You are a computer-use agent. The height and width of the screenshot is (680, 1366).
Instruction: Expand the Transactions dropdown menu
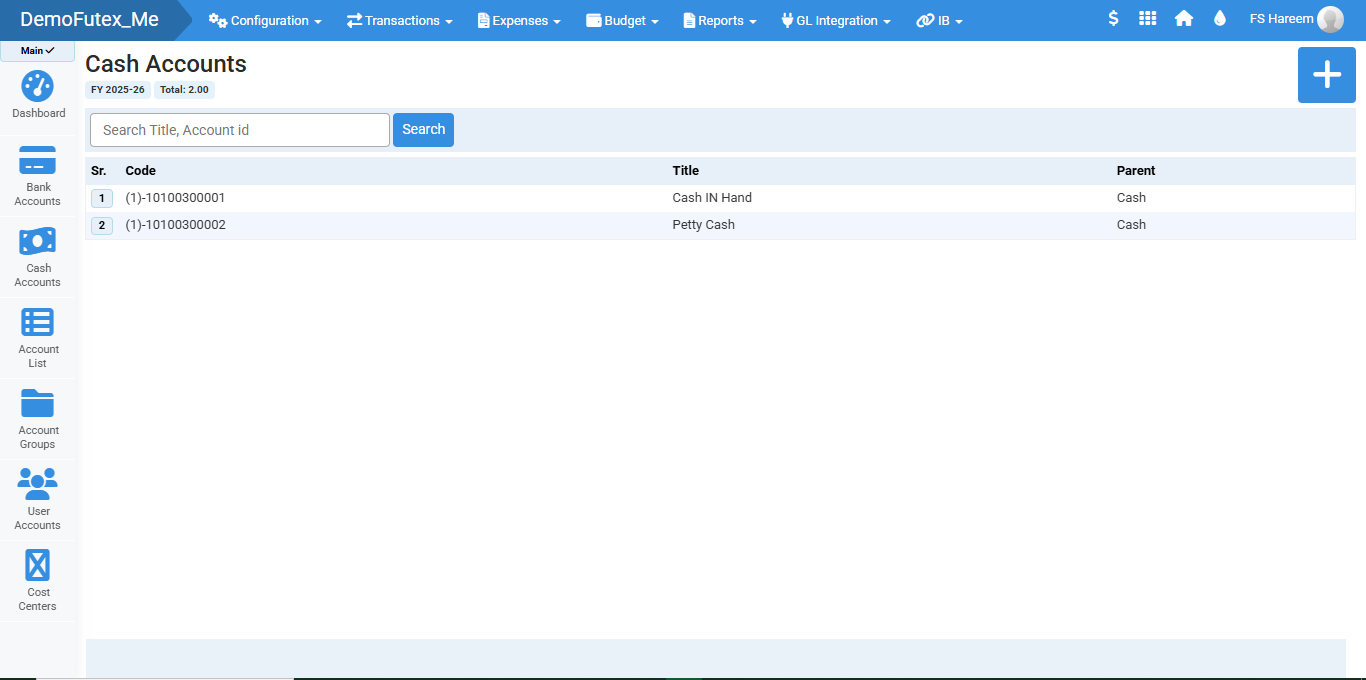pyautogui.click(x=399, y=21)
